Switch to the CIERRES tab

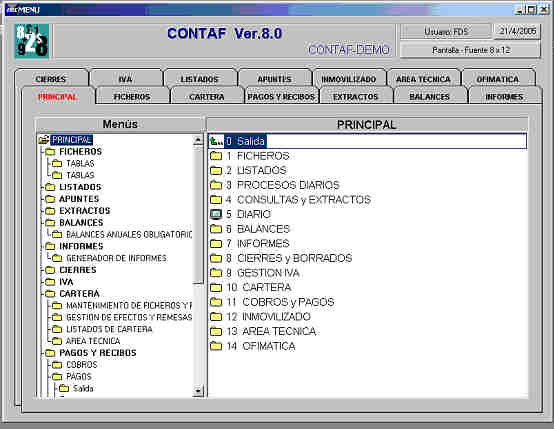point(51,78)
